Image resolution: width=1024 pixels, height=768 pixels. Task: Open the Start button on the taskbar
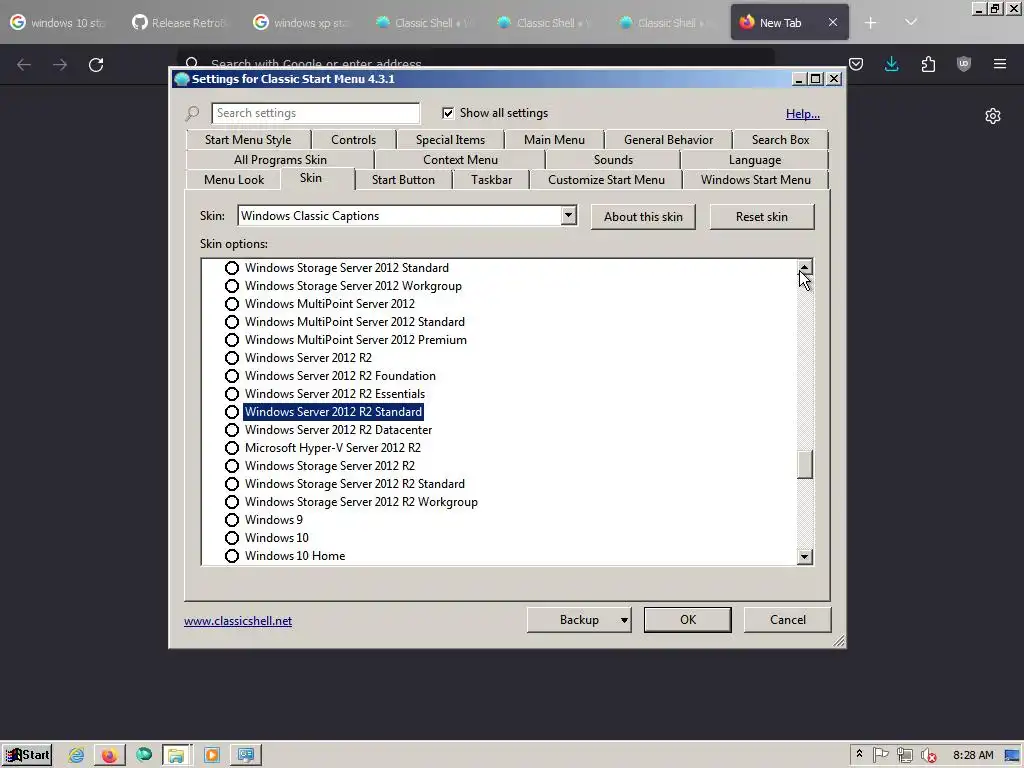pos(27,755)
